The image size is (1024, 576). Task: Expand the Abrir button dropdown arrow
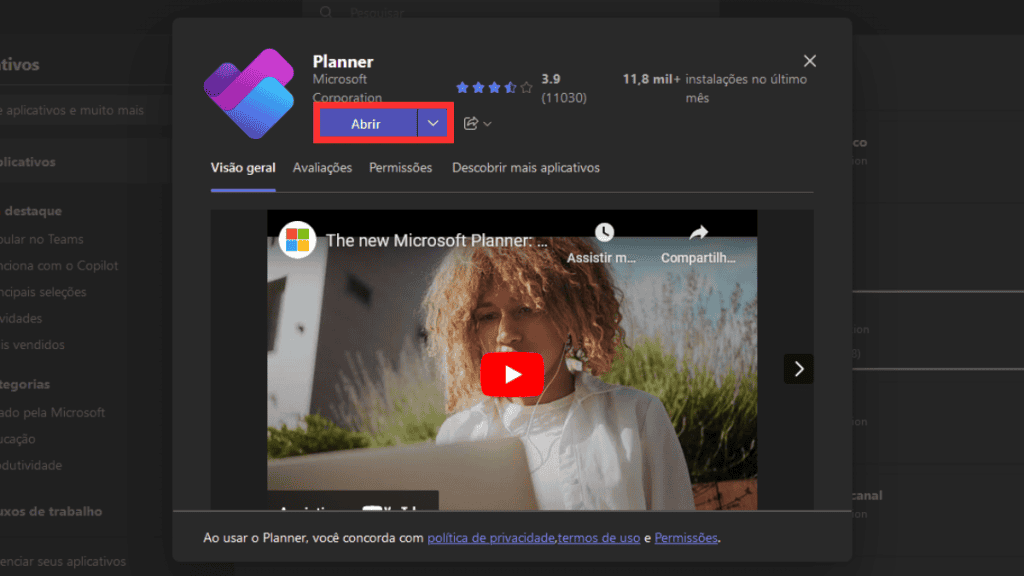pyautogui.click(x=431, y=122)
